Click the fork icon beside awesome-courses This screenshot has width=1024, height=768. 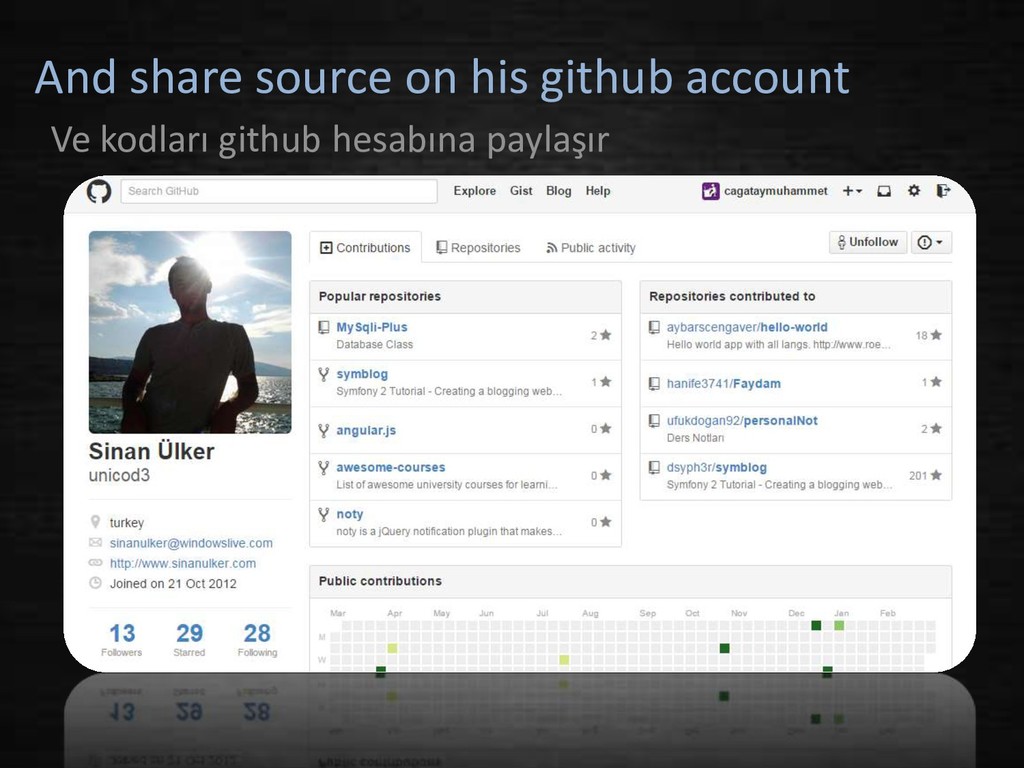[x=323, y=468]
